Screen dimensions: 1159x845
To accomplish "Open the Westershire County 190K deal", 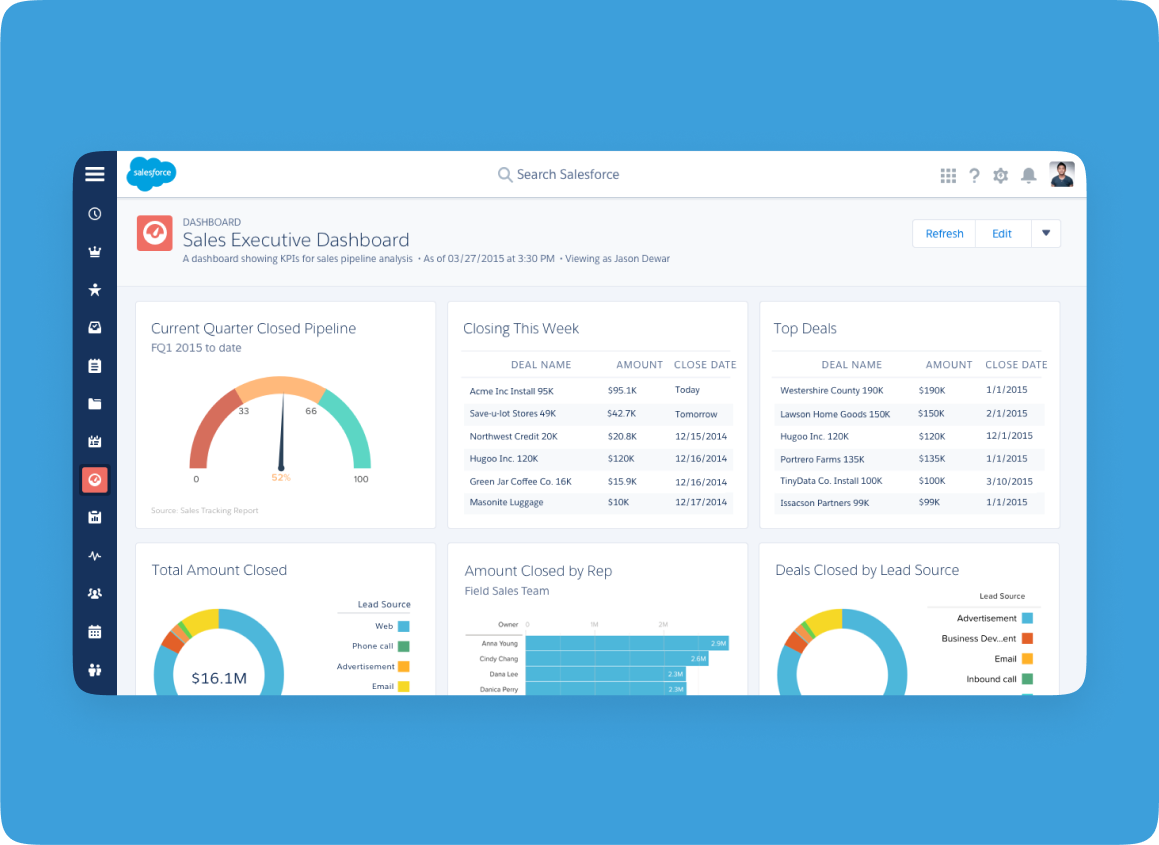I will (831, 391).
